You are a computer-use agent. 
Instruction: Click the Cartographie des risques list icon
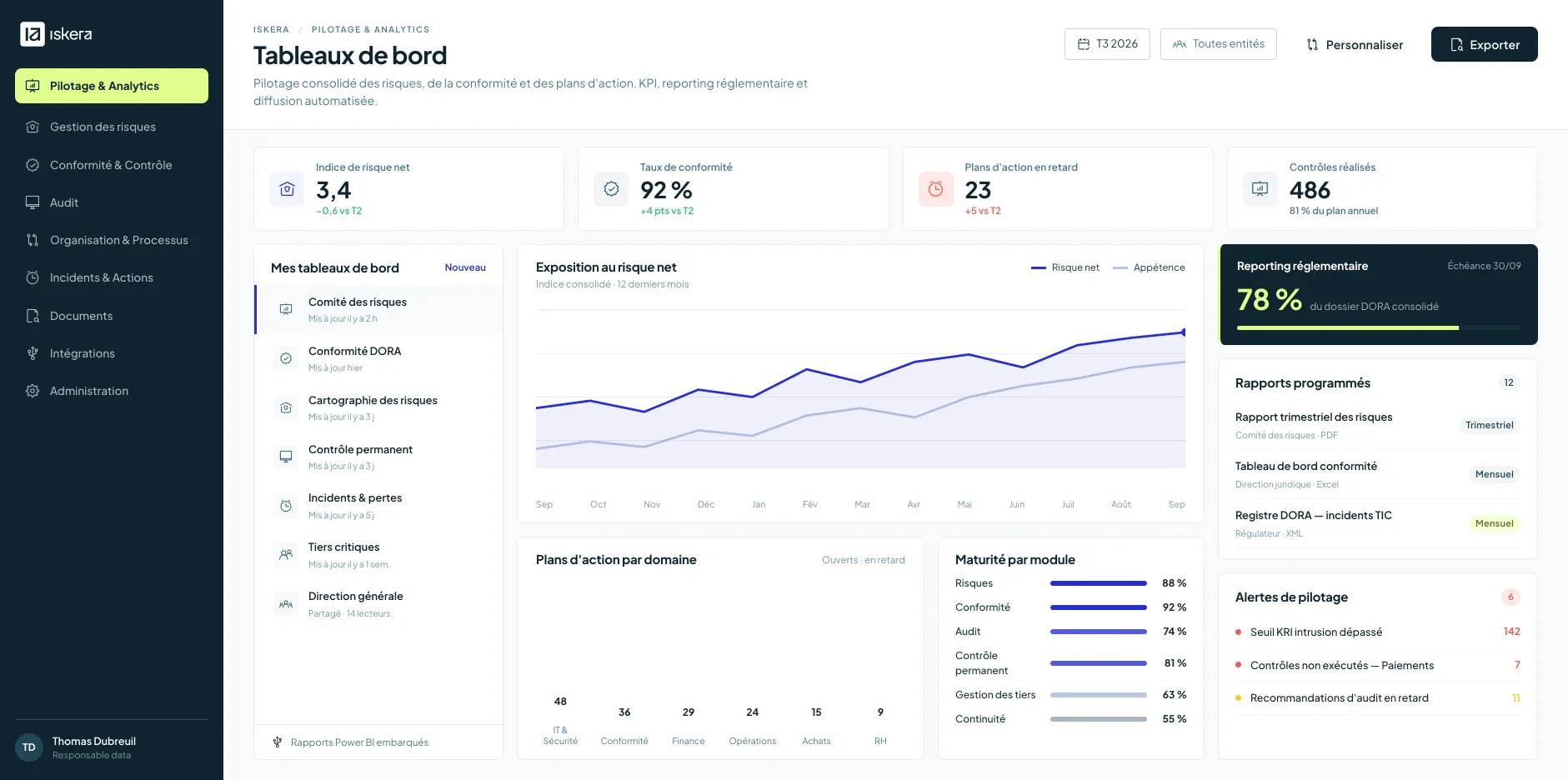pyautogui.click(x=286, y=407)
